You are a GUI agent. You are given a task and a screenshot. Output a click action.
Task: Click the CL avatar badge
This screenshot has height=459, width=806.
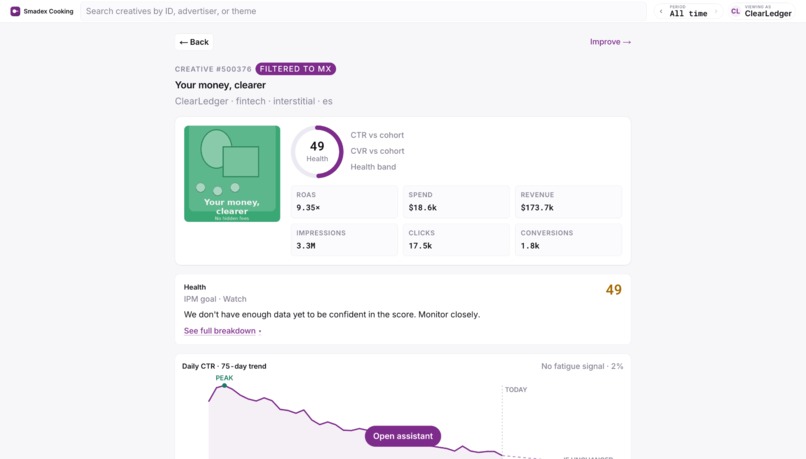coord(736,11)
